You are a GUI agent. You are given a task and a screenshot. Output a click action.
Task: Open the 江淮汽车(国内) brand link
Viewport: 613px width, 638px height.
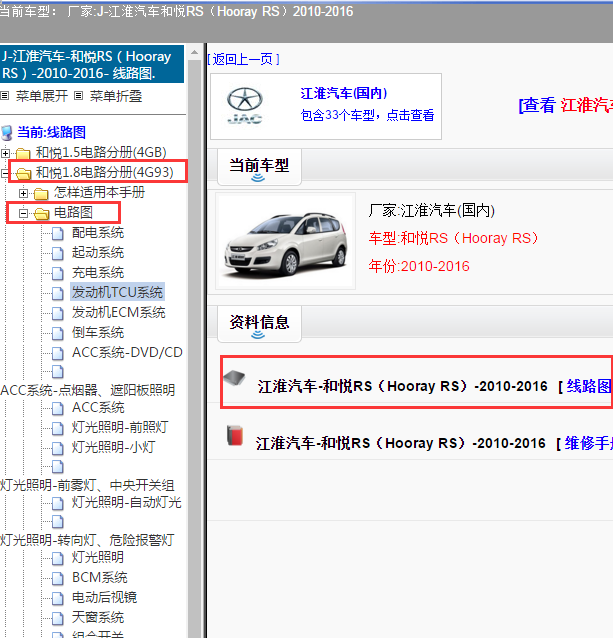click(x=343, y=93)
